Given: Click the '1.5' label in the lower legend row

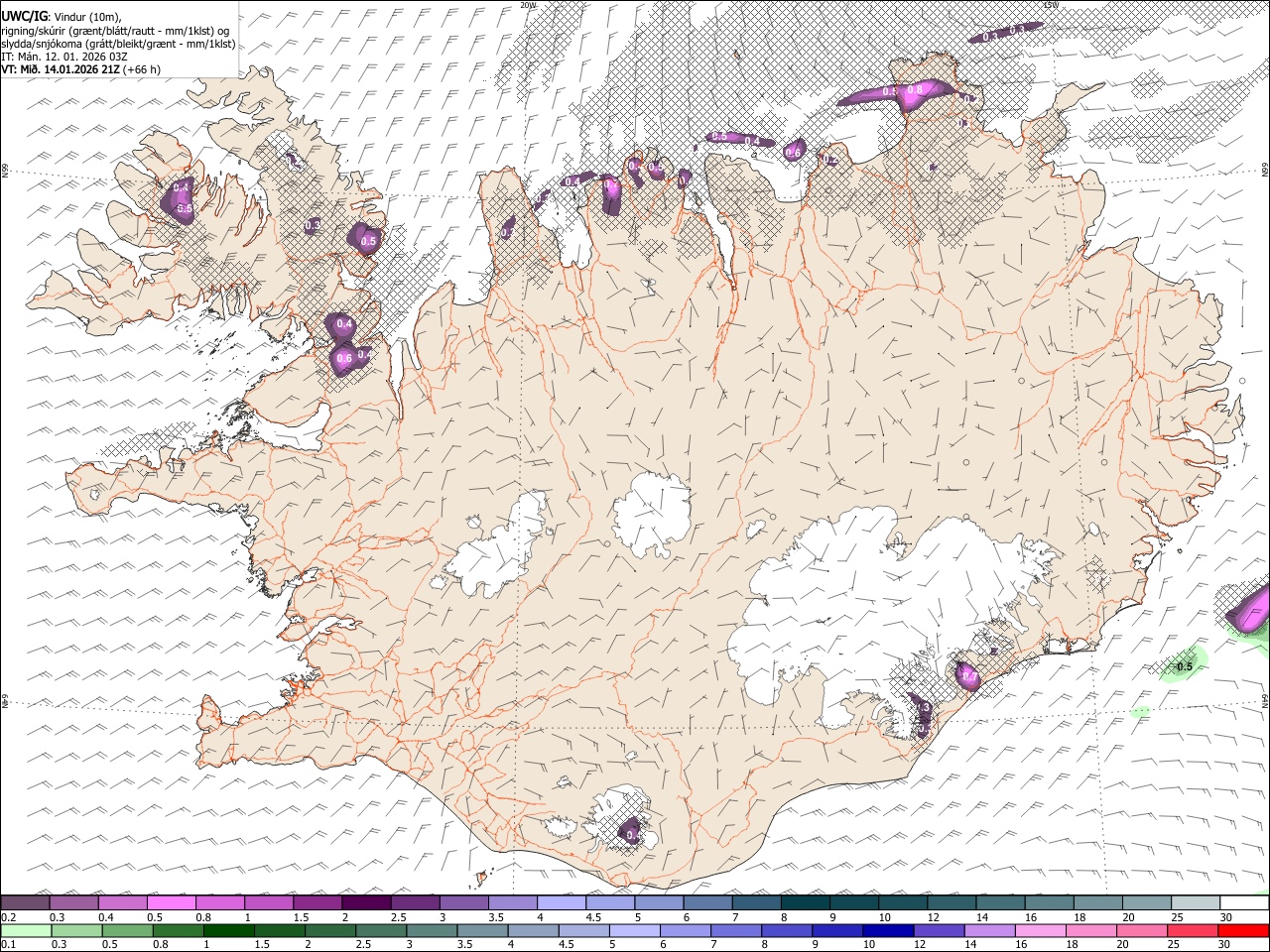Looking at the screenshot, I should click(262, 944).
